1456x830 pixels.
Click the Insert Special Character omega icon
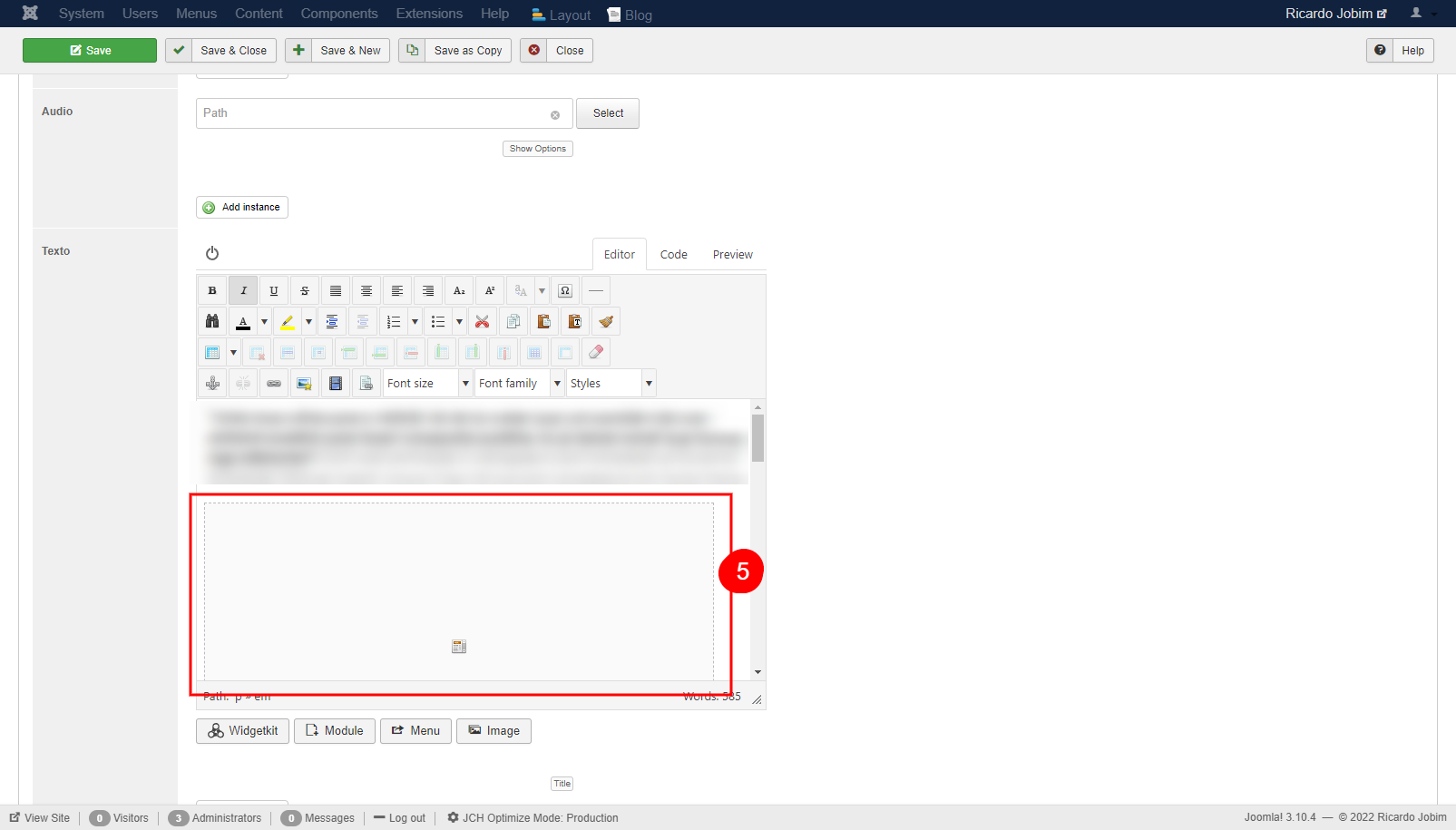565,290
